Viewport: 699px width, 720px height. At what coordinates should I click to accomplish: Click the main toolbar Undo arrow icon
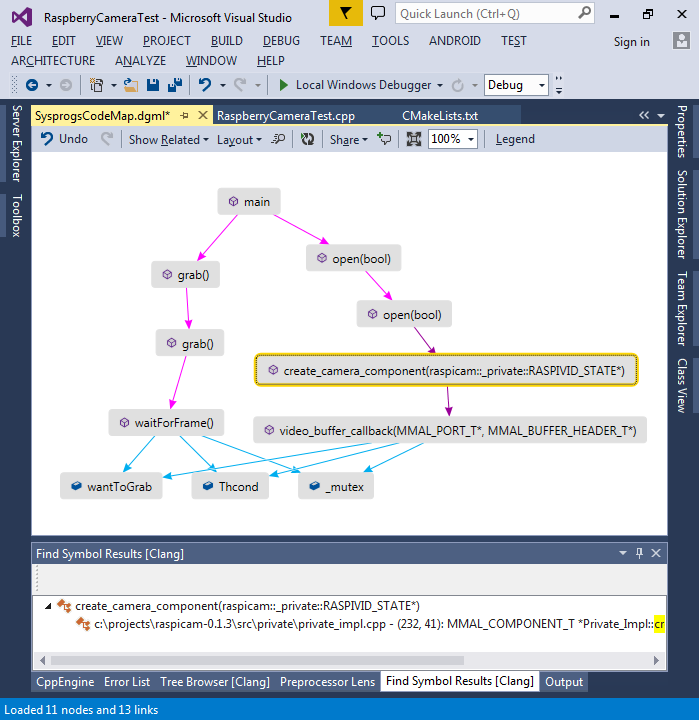click(205, 85)
